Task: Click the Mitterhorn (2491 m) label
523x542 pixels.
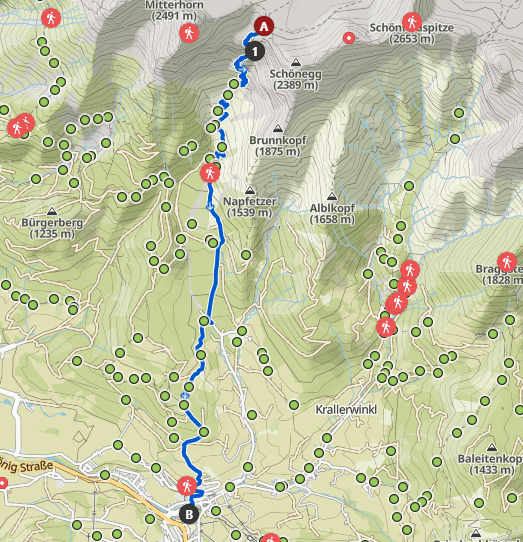Action: [x=174, y=10]
